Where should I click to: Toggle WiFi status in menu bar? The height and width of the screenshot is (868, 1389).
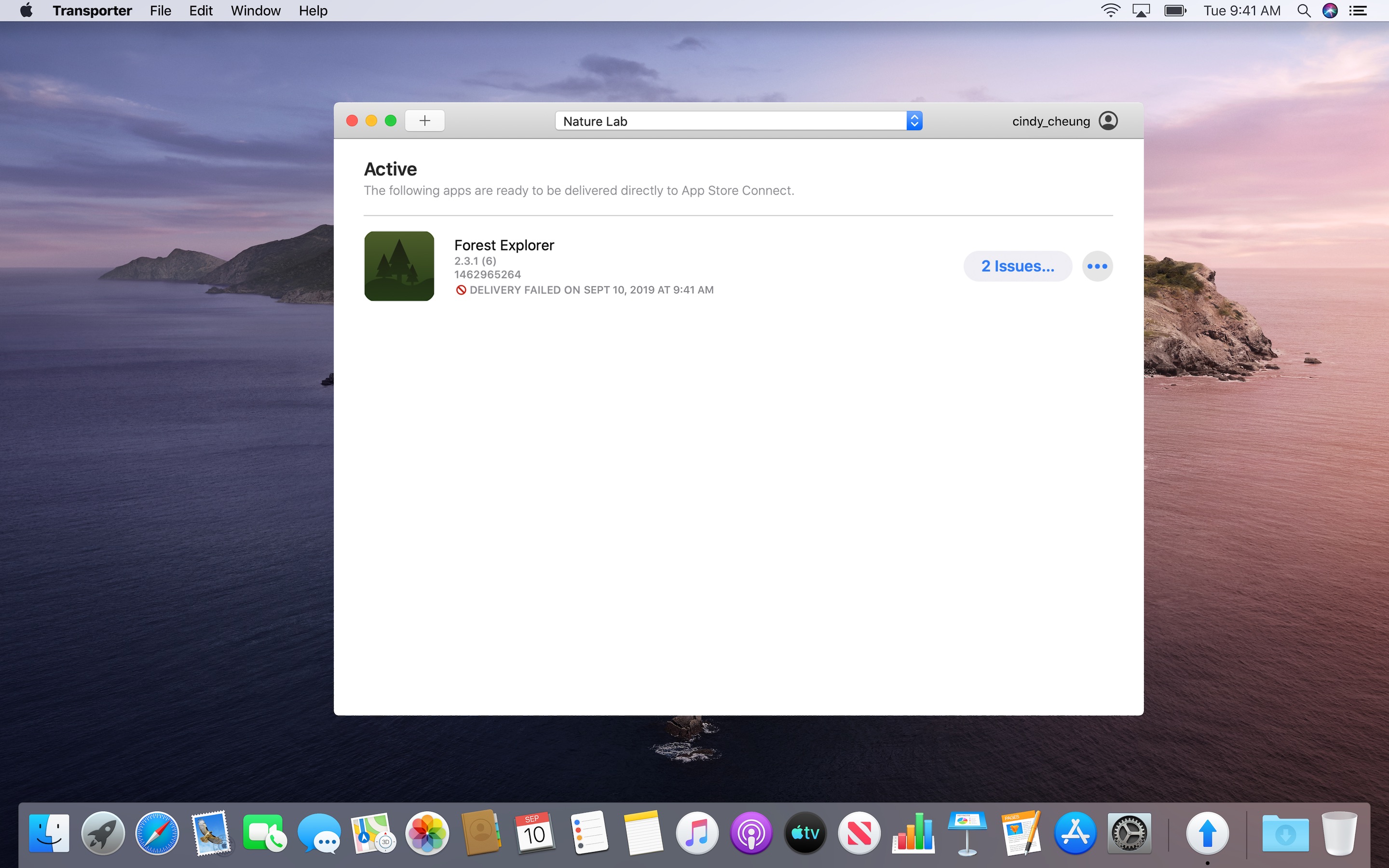(x=1108, y=11)
